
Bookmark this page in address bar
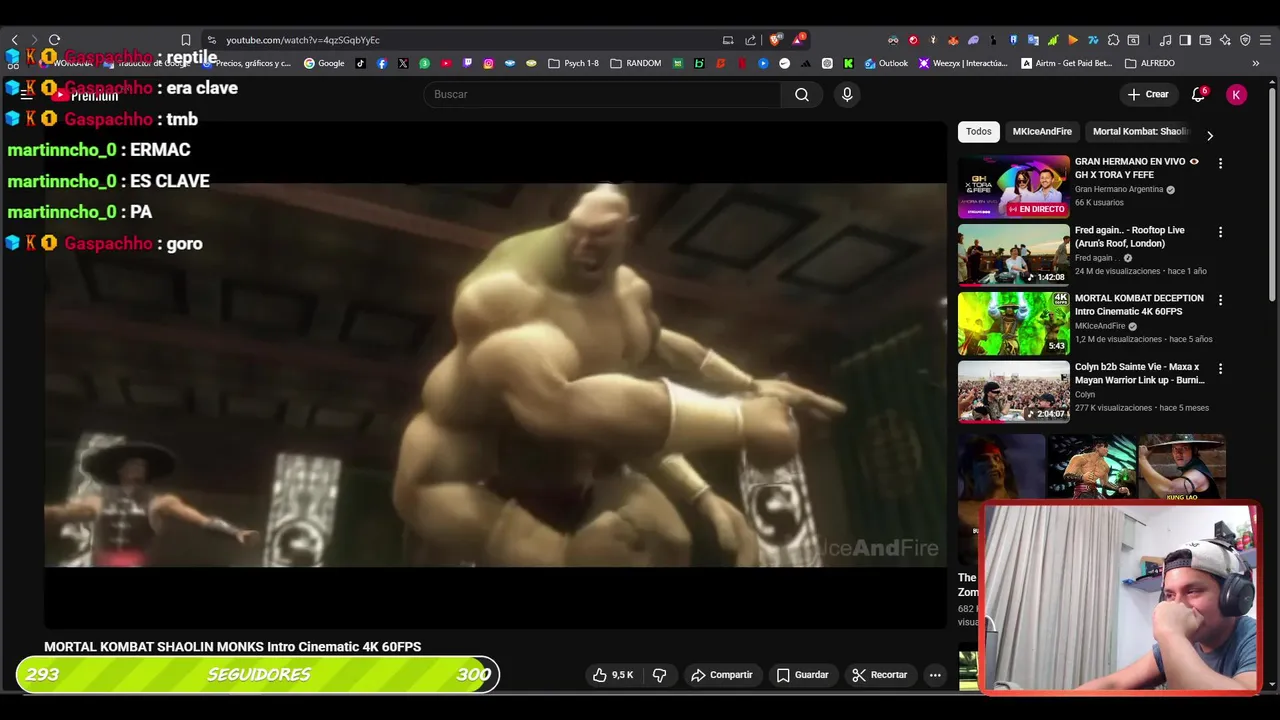(x=186, y=40)
